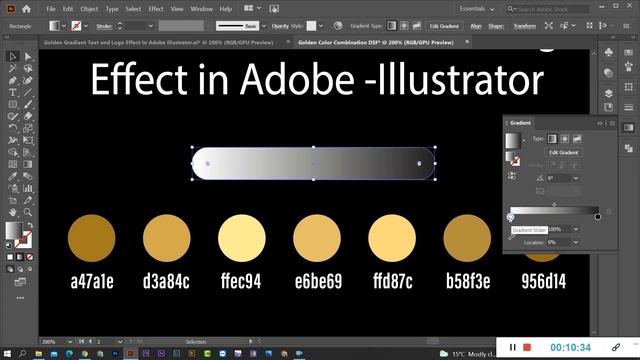Expand the fill color dropdown in control bar
This screenshot has width=640, height=360.
64,26
